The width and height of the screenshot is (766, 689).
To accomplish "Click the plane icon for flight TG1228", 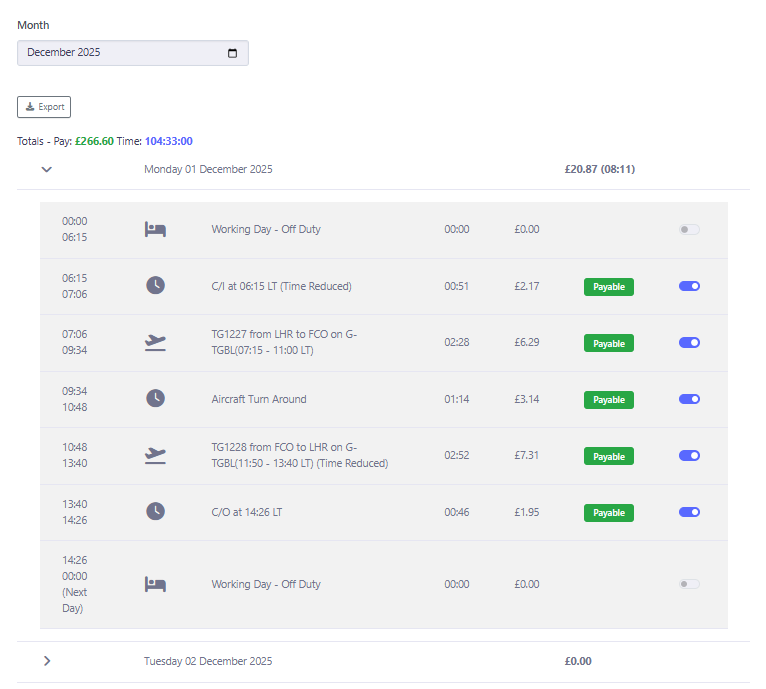I will pyautogui.click(x=155, y=456).
